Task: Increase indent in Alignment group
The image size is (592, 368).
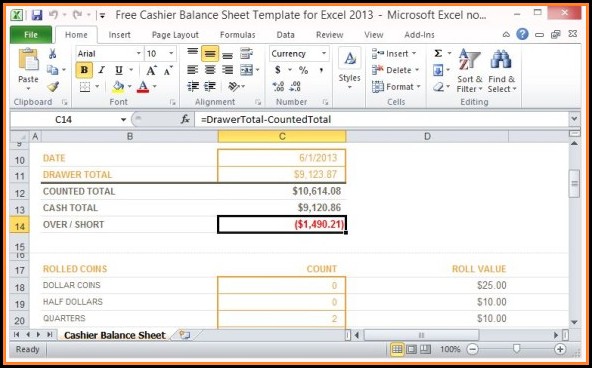Action: tap(210, 87)
